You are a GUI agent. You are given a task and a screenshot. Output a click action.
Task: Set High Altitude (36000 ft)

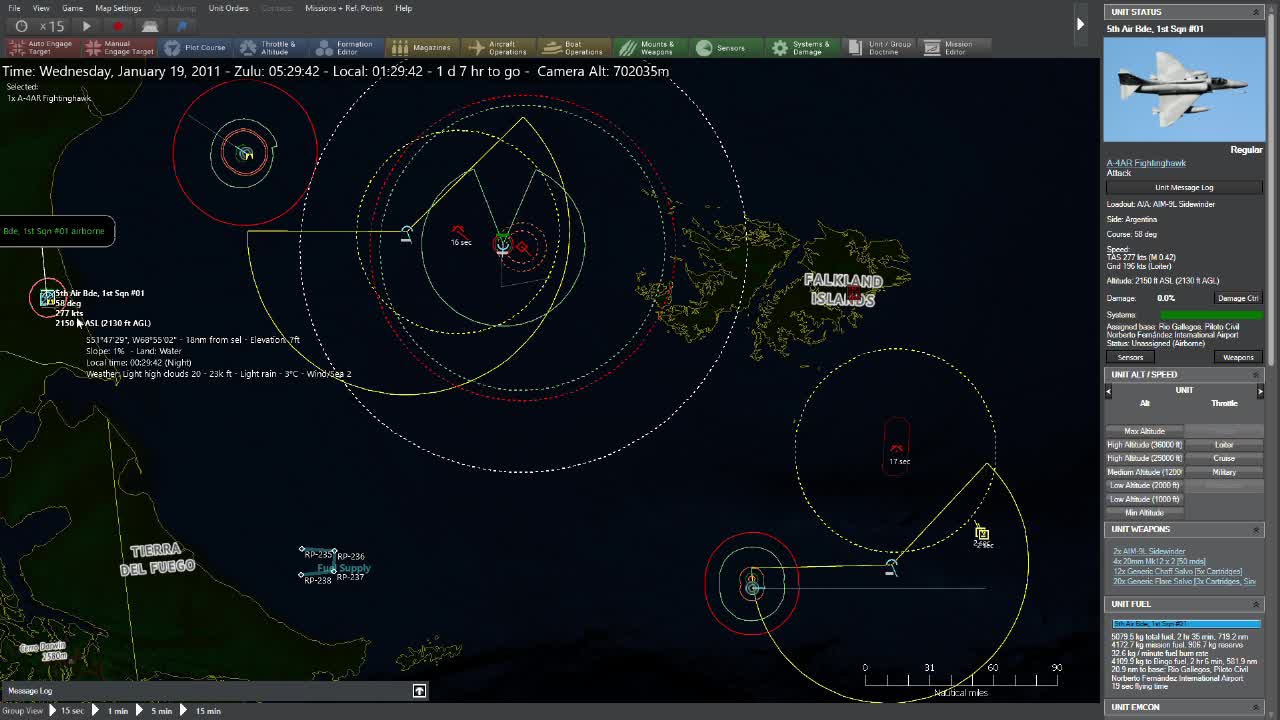1144,445
